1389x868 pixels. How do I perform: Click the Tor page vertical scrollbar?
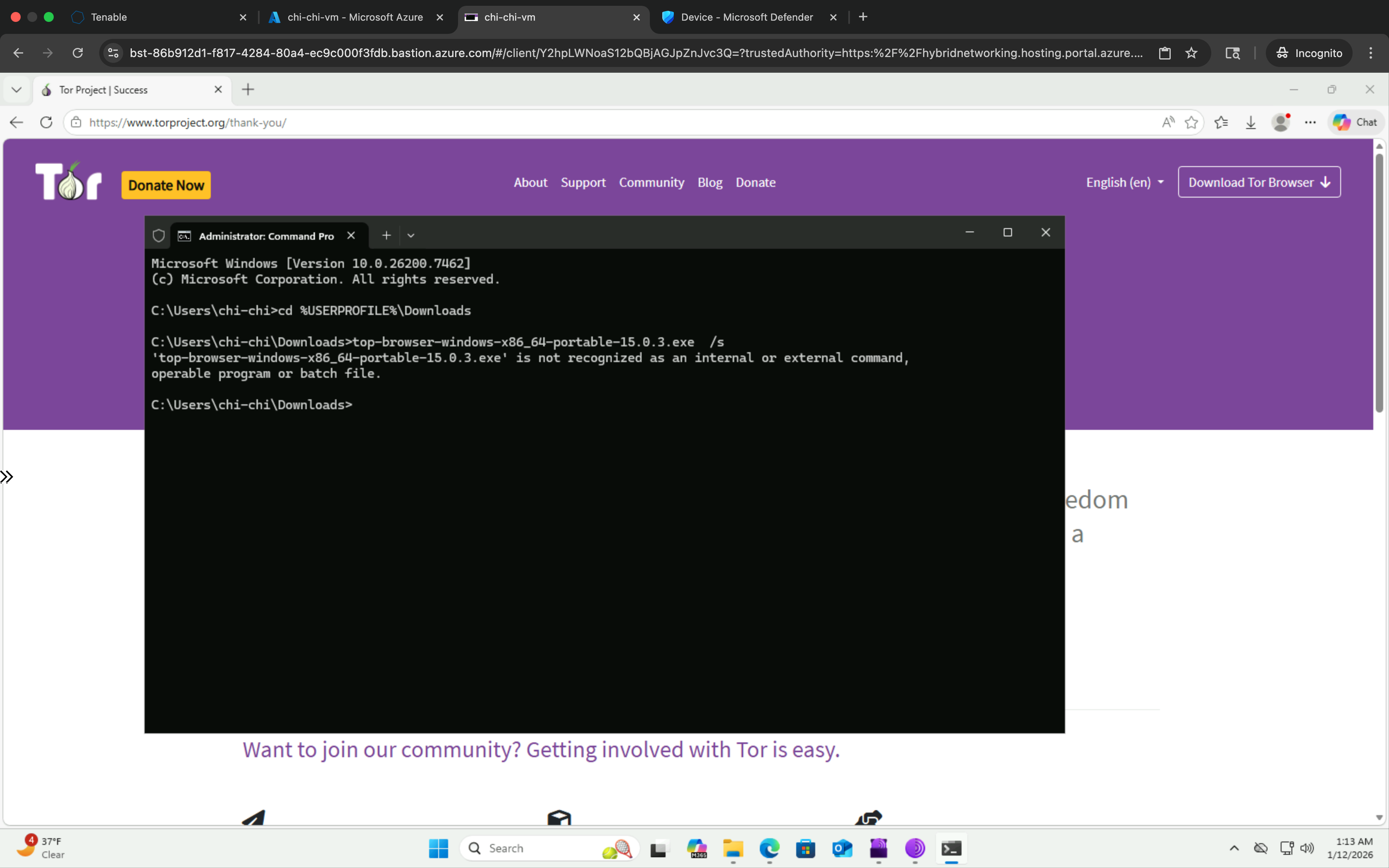click(x=1379, y=282)
